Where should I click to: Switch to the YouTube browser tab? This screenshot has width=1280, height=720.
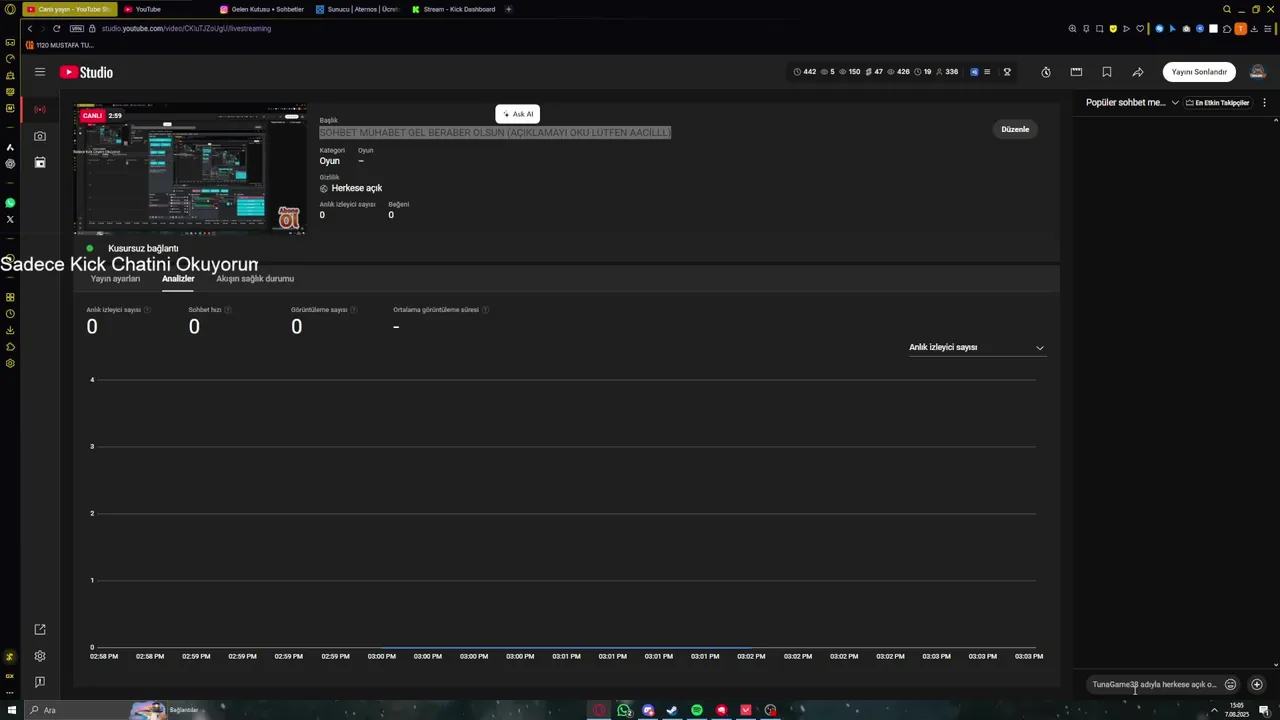[x=165, y=9]
